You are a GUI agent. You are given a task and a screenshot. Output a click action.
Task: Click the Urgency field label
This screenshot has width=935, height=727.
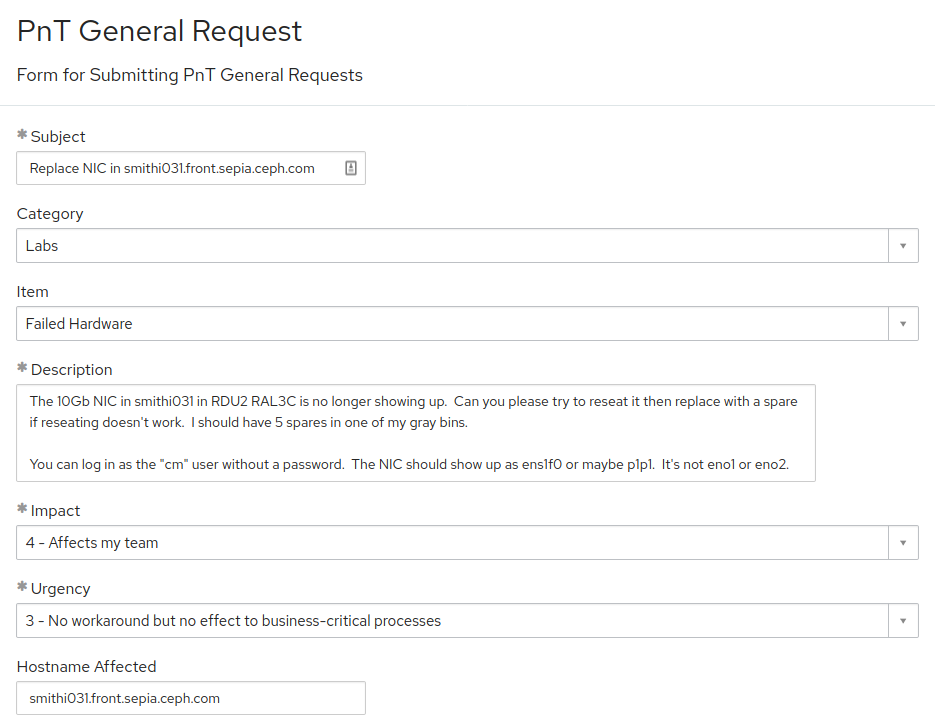click(60, 589)
